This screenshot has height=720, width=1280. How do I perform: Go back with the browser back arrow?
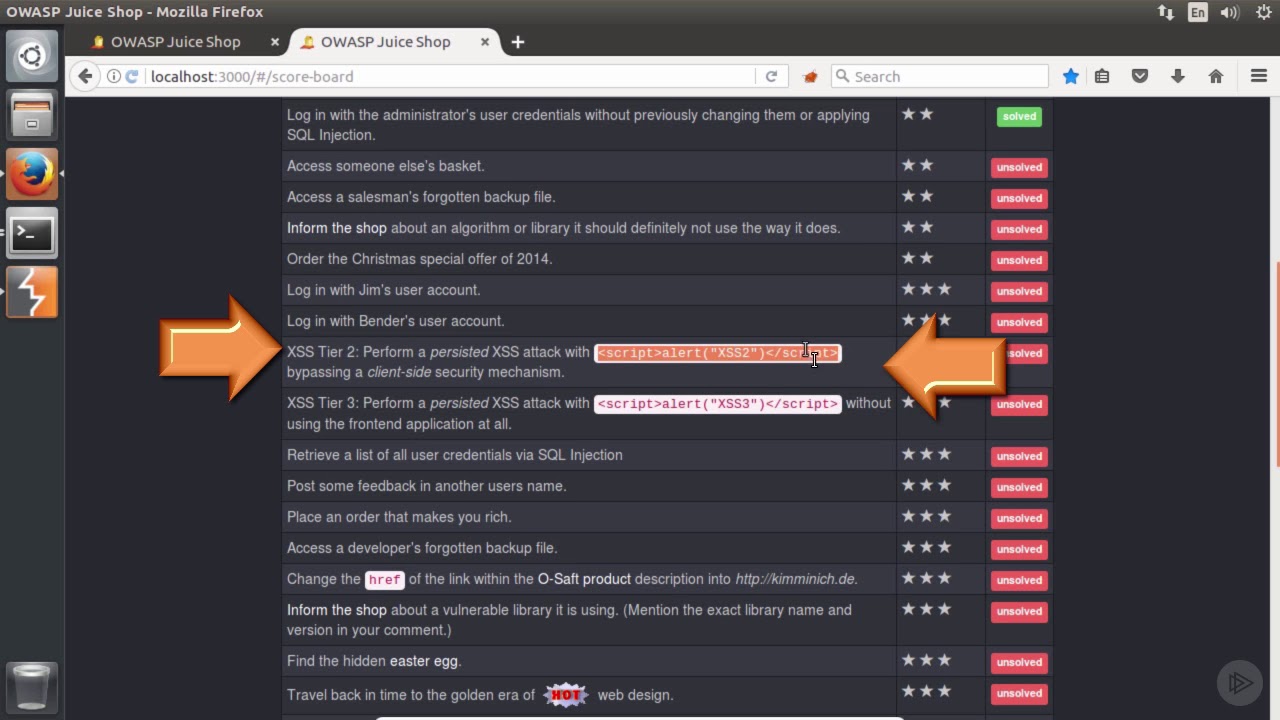pyautogui.click(x=85, y=76)
